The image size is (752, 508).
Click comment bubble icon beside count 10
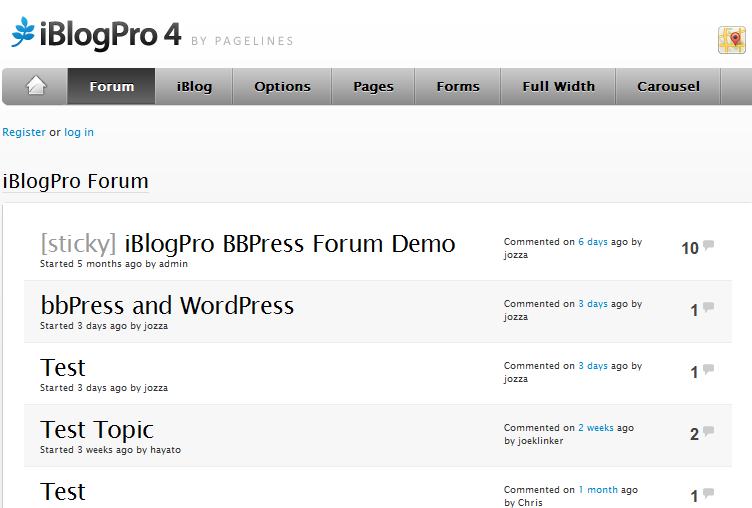coord(708,245)
